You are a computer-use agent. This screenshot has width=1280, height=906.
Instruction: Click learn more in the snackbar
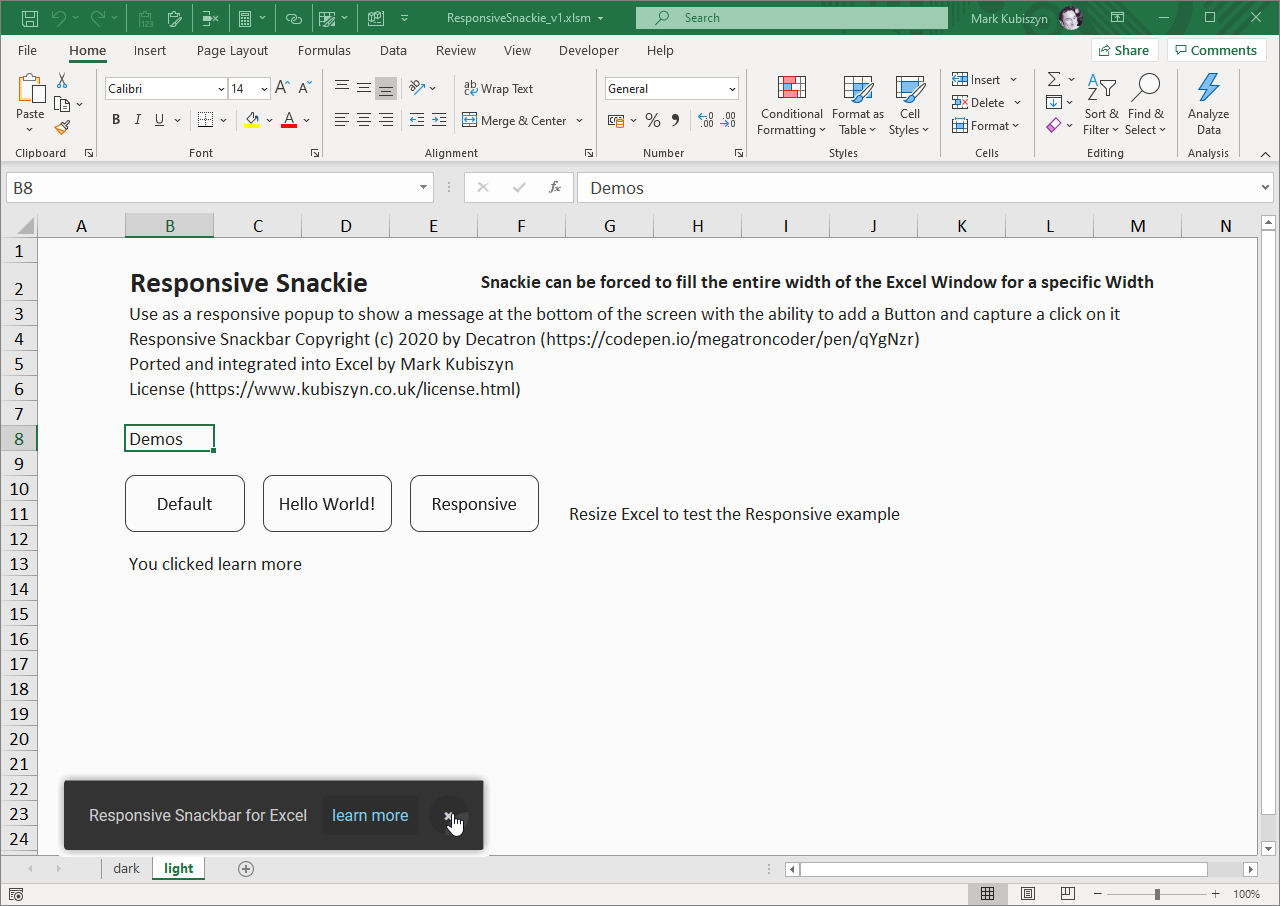pos(370,816)
